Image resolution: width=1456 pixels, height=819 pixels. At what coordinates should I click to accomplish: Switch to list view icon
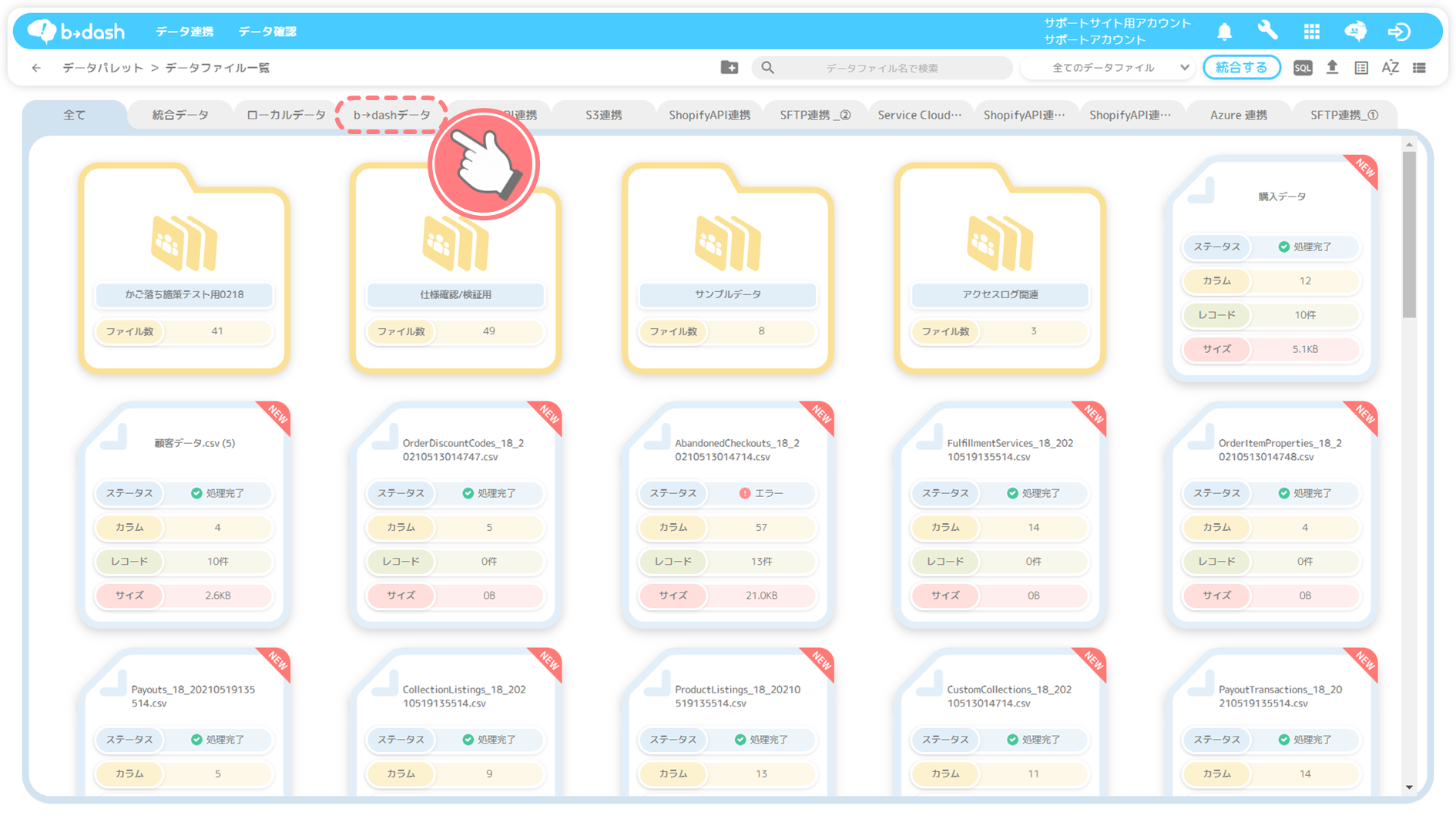1419,68
